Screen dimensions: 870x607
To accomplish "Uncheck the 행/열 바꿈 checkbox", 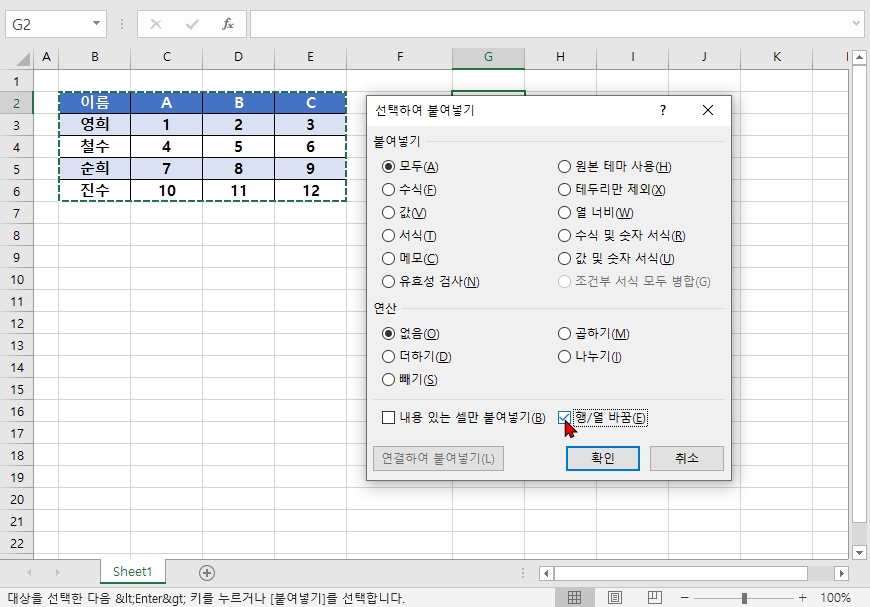I will click(x=565, y=418).
